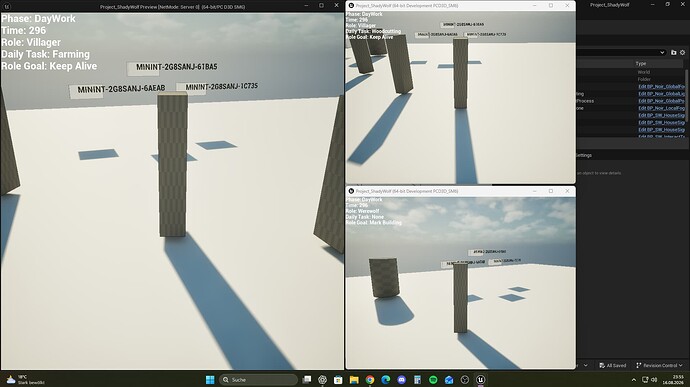Open the weather widget in the taskbar
690x387 pixels.
click(x=25, y=380)
